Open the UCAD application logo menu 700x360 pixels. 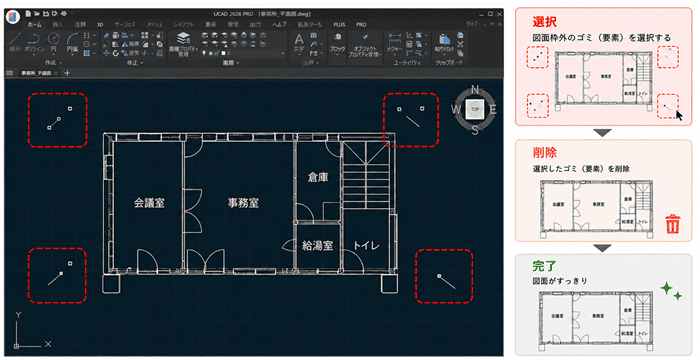pos(13,17)
